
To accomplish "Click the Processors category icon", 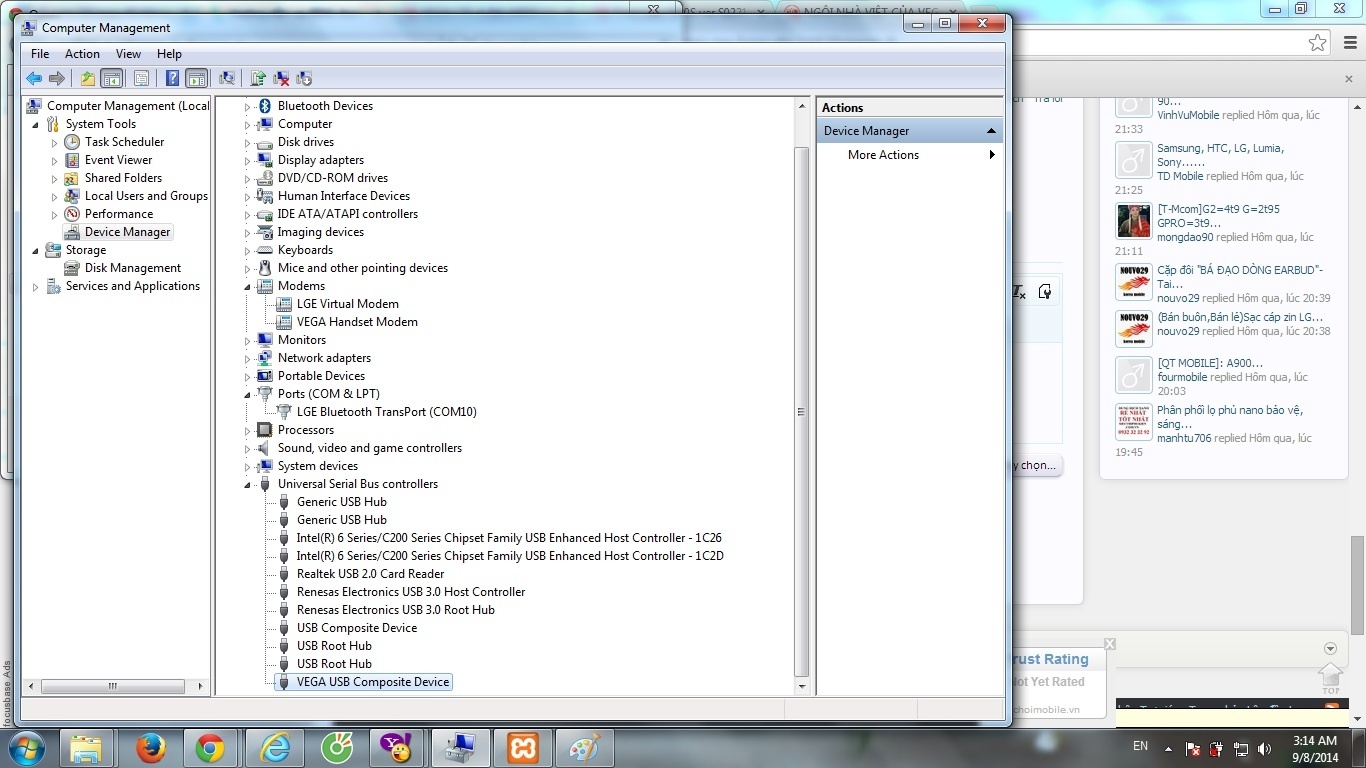I will [x=265, y=430].
